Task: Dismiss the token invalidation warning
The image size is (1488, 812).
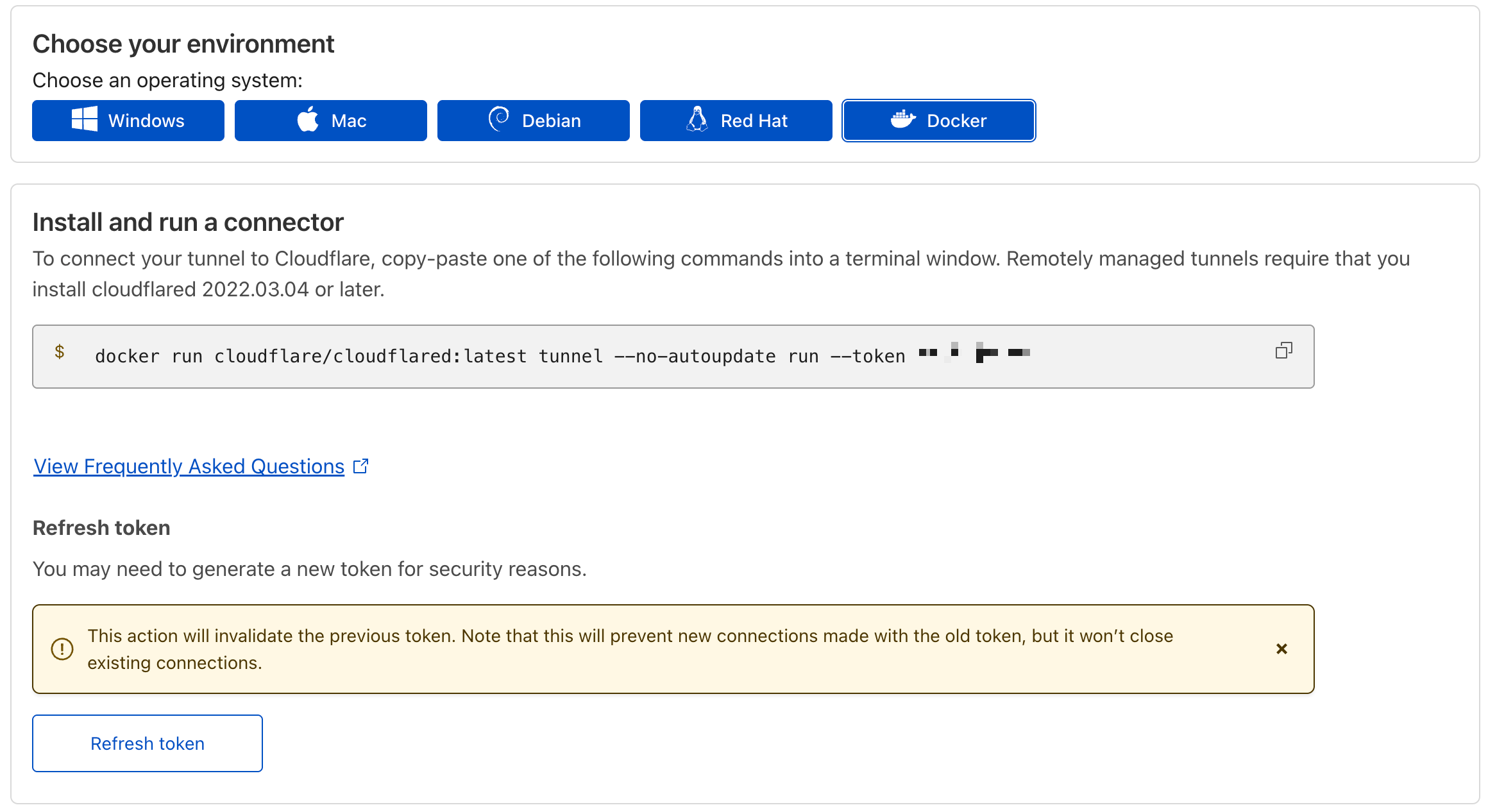Action: (x=1281, y=649)
